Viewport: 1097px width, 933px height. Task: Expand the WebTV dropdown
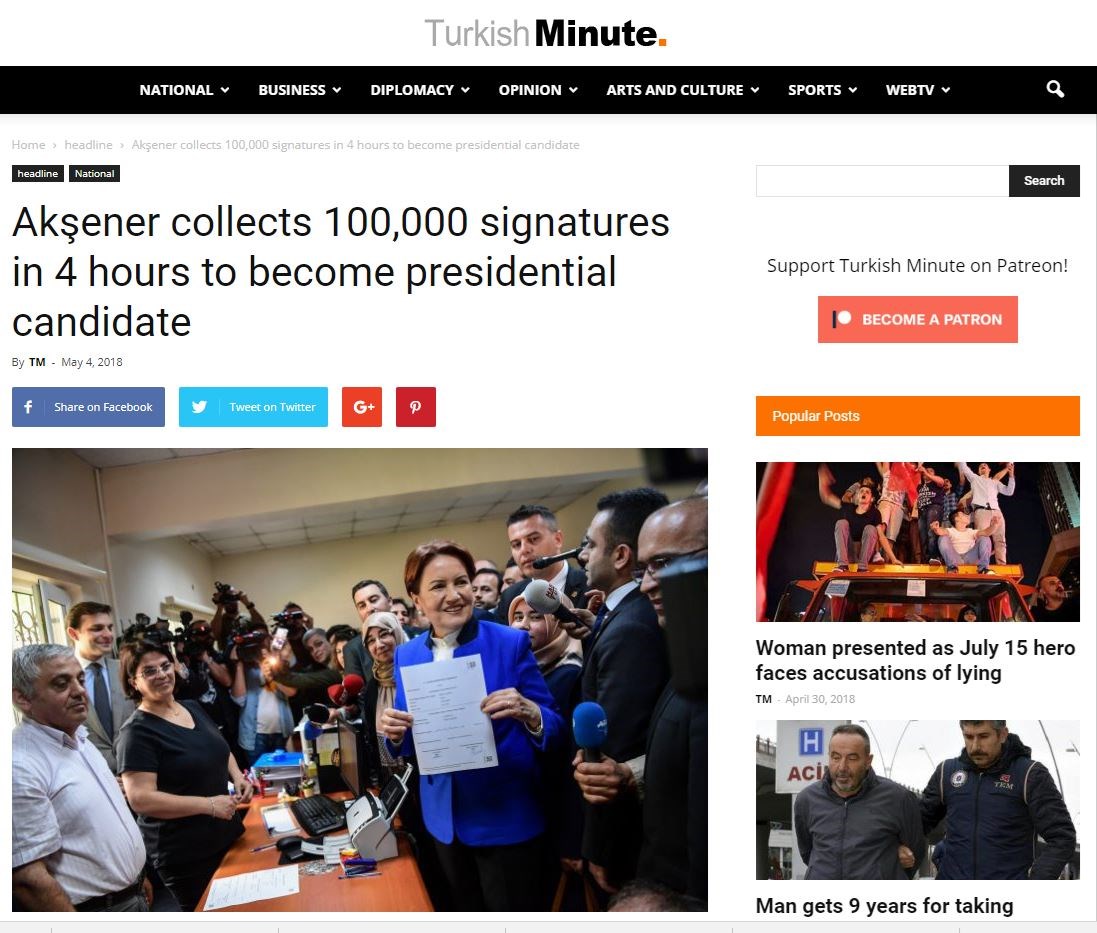(917, 90)
